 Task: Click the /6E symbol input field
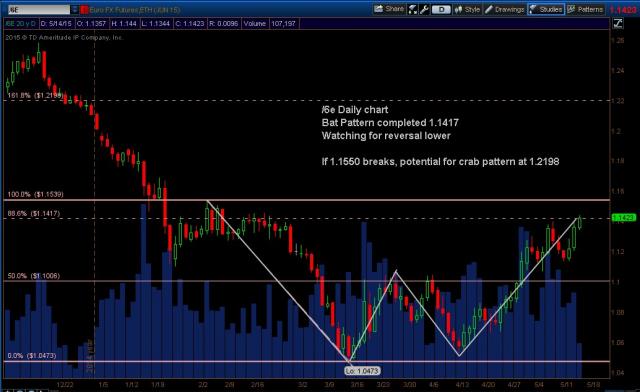point(39,9)
